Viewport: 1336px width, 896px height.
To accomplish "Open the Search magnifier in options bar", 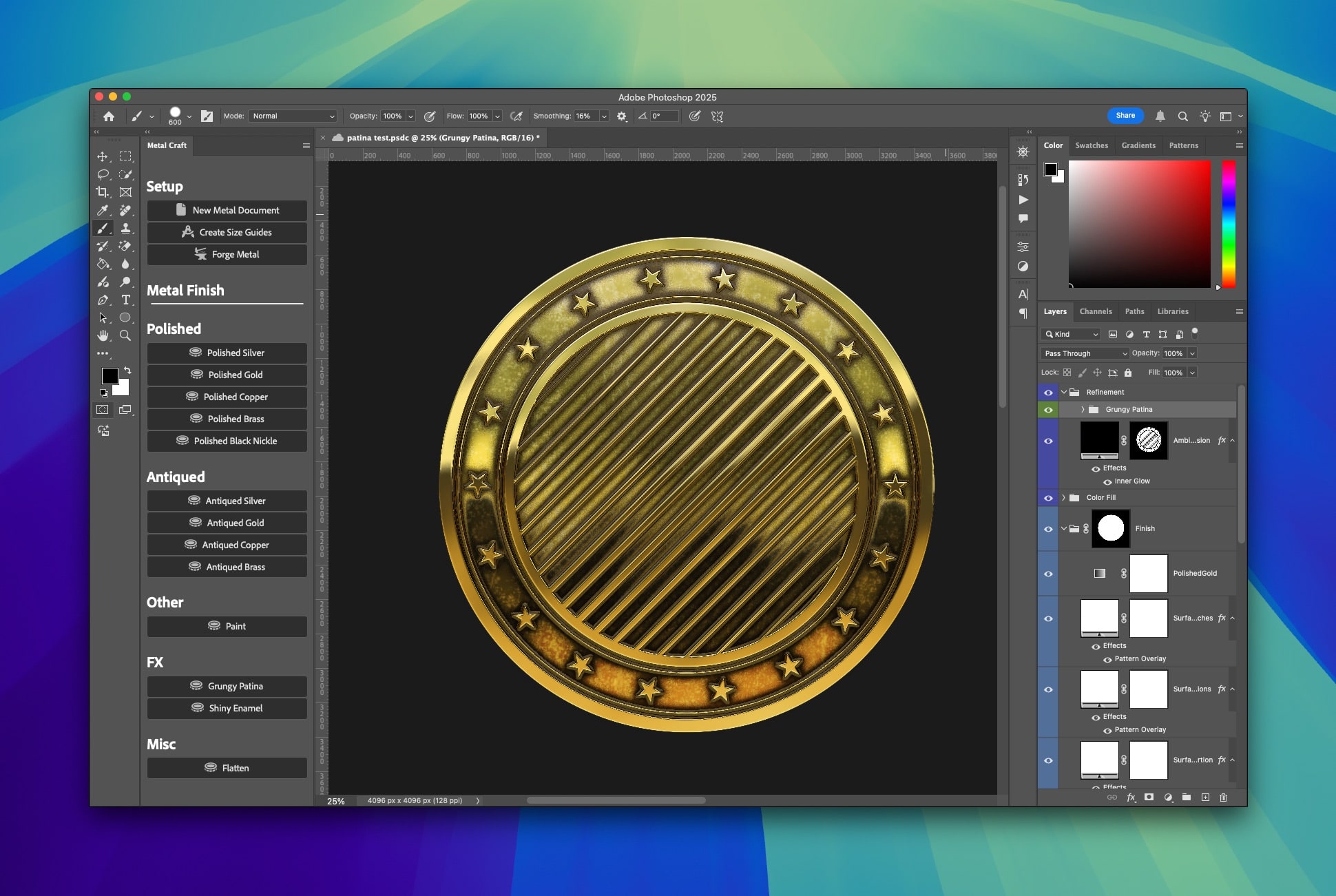I will click(x=1182, y=116).
